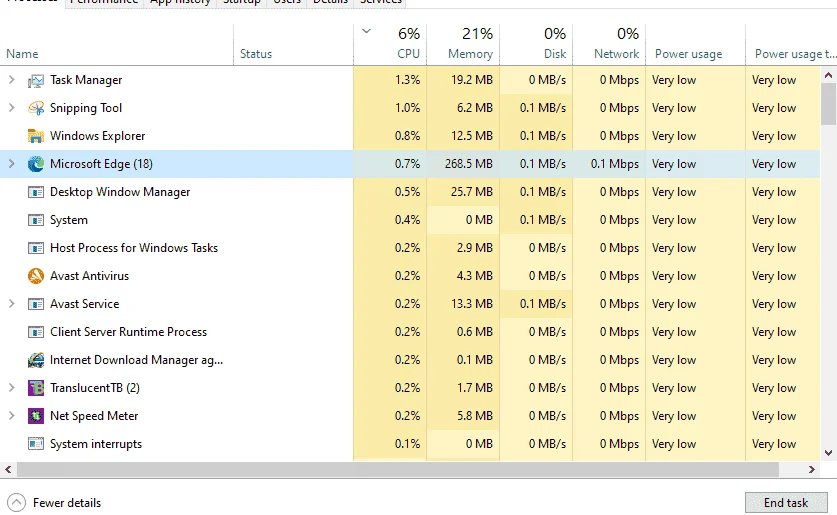Click the 1.0% CPU value for Snipping Tool
This screenshot has width=837, height=515.
pos(408,108)
